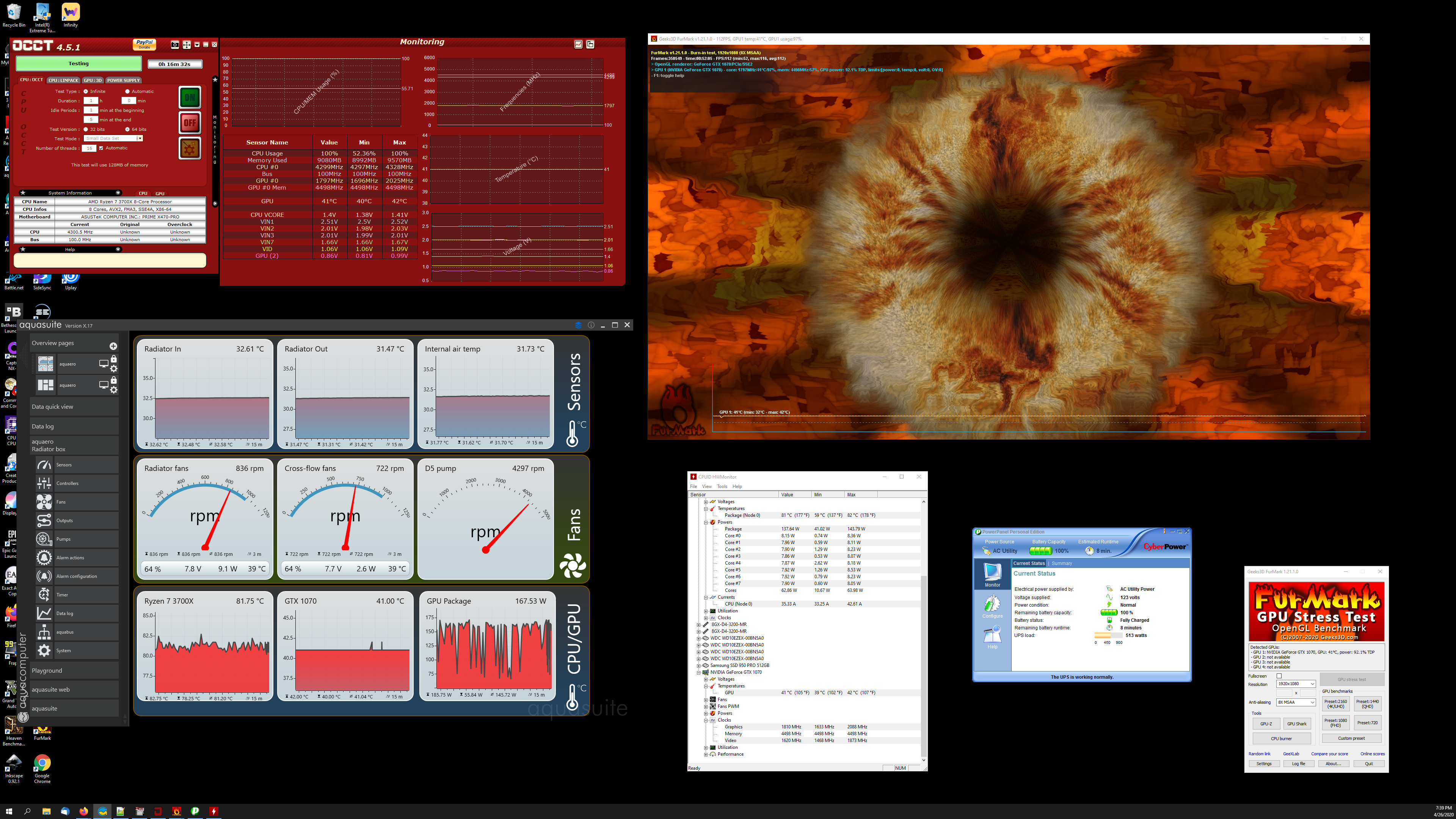The image size is (1456, 819).
Task: Open OCCT settings gear icon
Action: [190, 149]
